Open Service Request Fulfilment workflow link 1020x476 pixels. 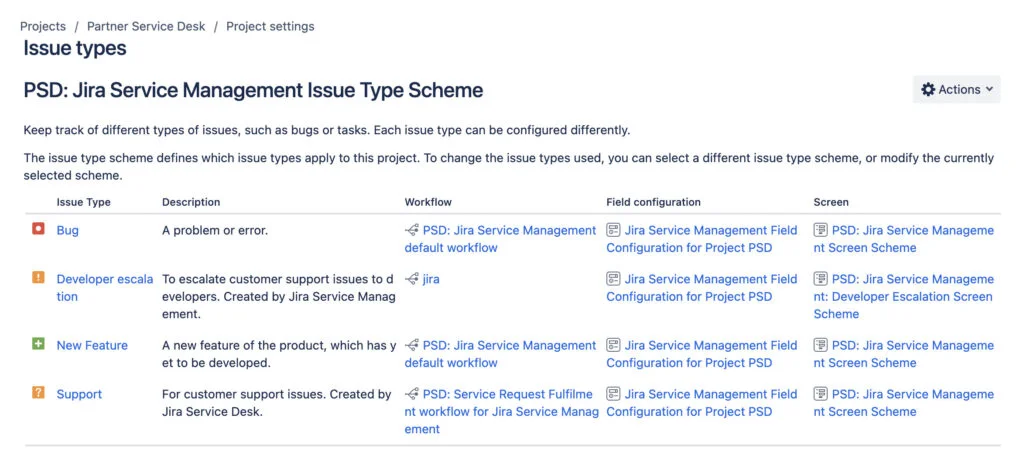[502, 412]
